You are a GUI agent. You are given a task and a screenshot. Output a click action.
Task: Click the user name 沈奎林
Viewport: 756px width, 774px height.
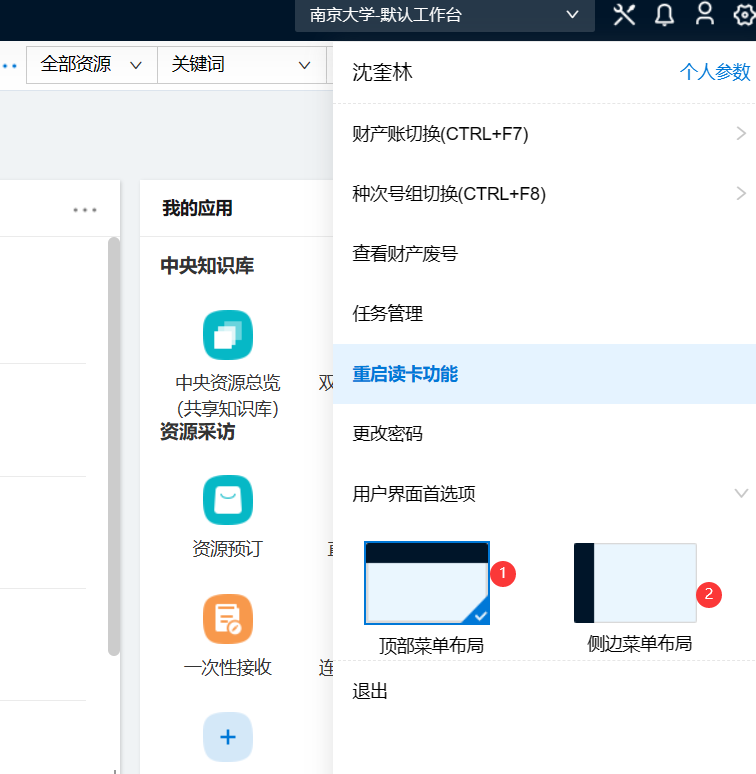tap(382, 73)
